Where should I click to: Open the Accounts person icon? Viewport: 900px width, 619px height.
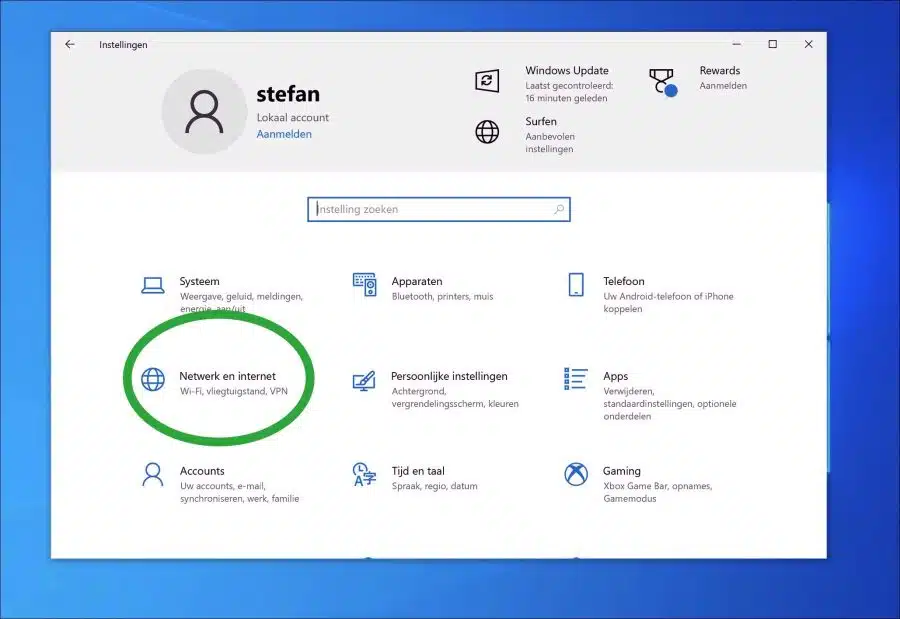pos(153,475)
